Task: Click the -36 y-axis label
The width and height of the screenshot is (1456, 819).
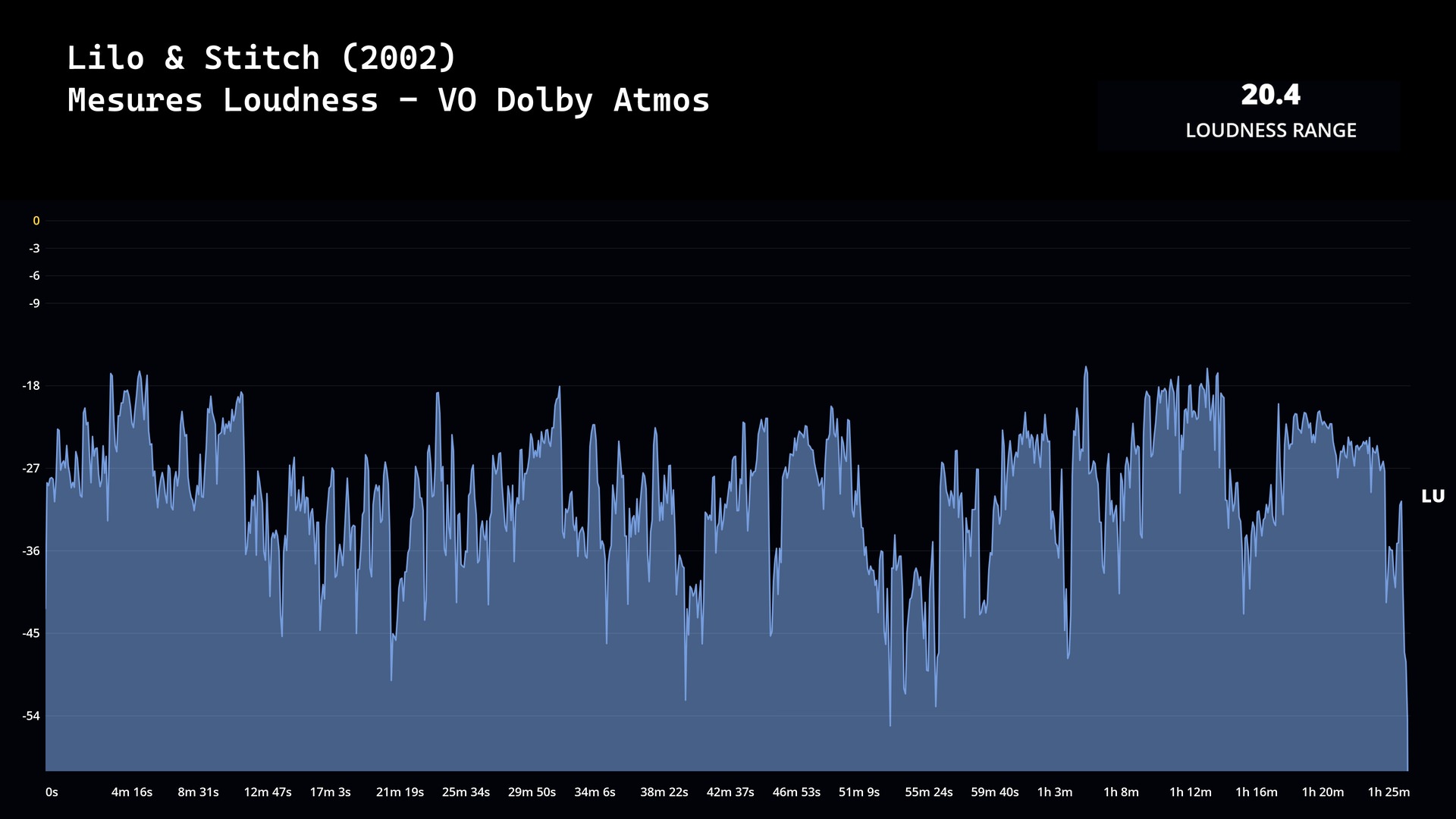Action: coord(31,551)
